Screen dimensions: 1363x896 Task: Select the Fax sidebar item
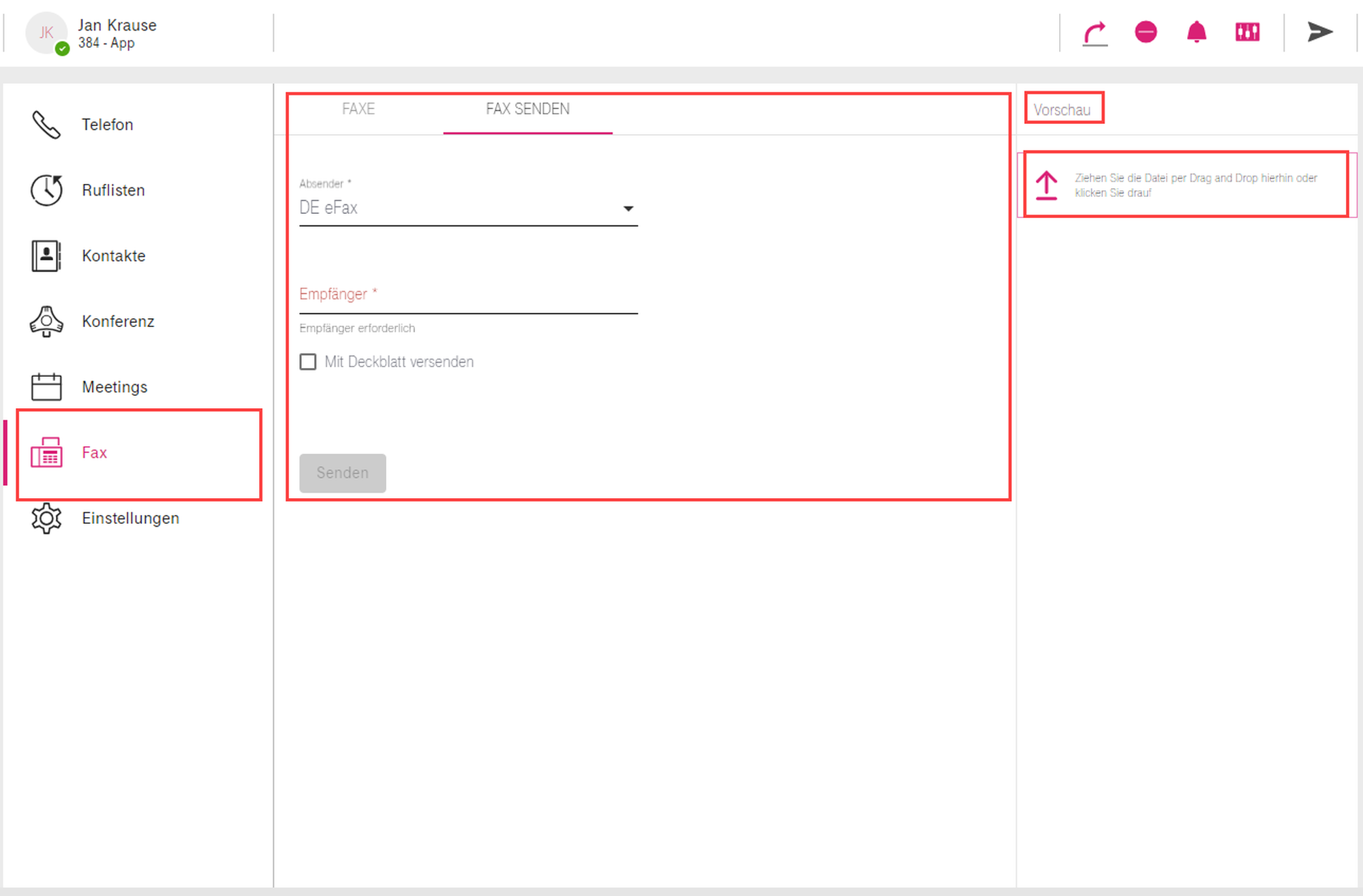click(94, 453)
